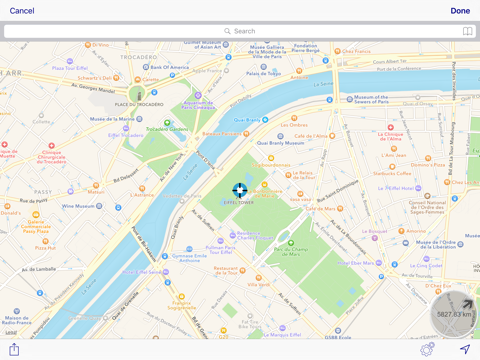This screenshot has height=360, width=480.
Task: Select the Parc du Champ de Mars marker
Action: point(291,243)
